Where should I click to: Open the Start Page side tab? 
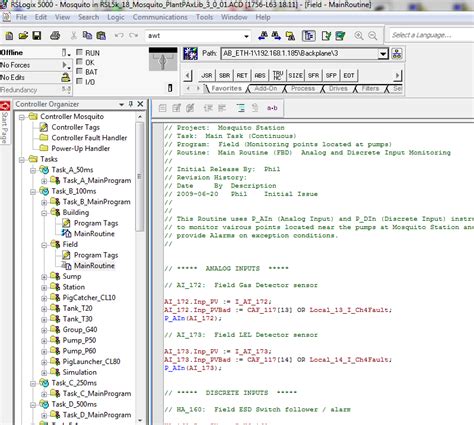pyautogui.click(x=5, y=122)
